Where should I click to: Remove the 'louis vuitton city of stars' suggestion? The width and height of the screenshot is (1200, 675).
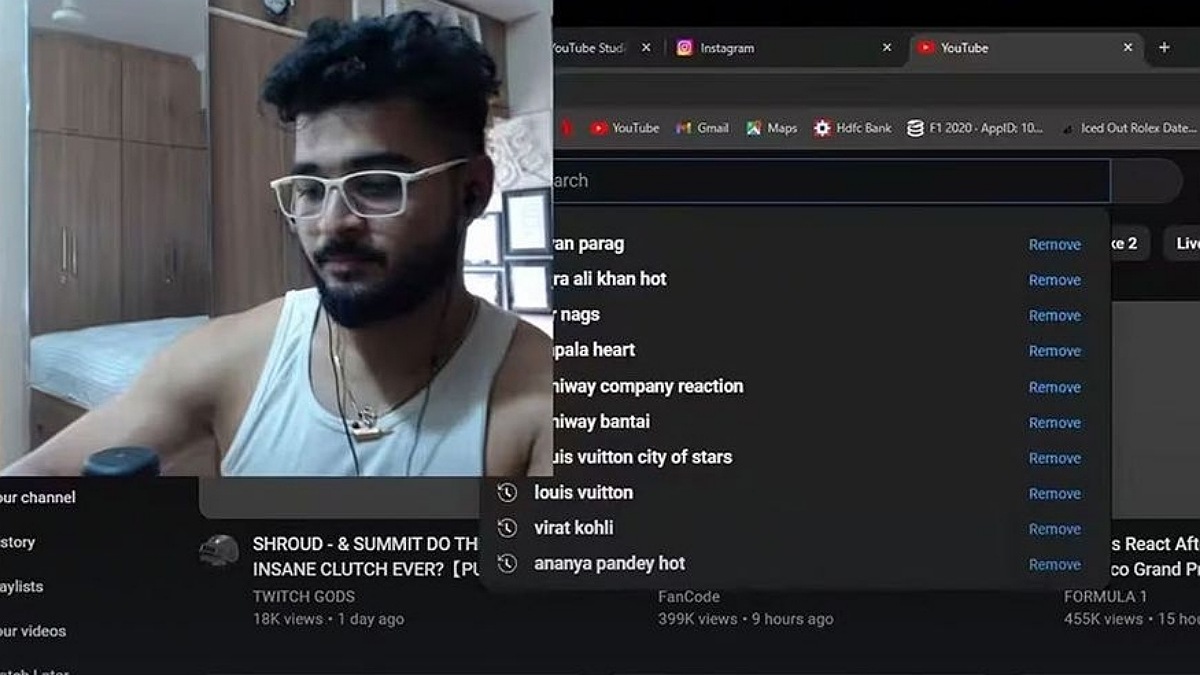click(x=1055, y=458)
